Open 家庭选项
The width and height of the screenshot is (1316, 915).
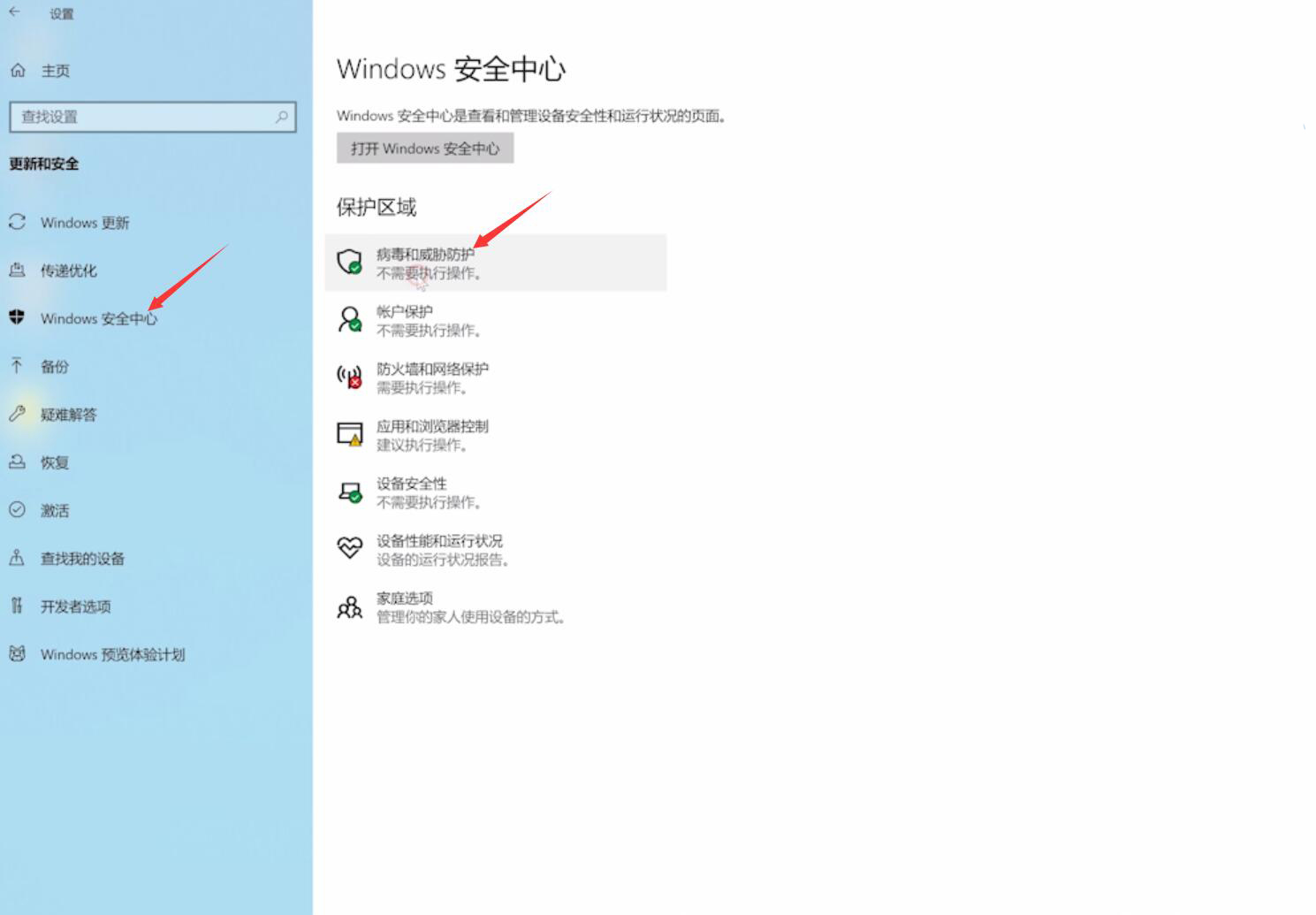tap(496, 607)
